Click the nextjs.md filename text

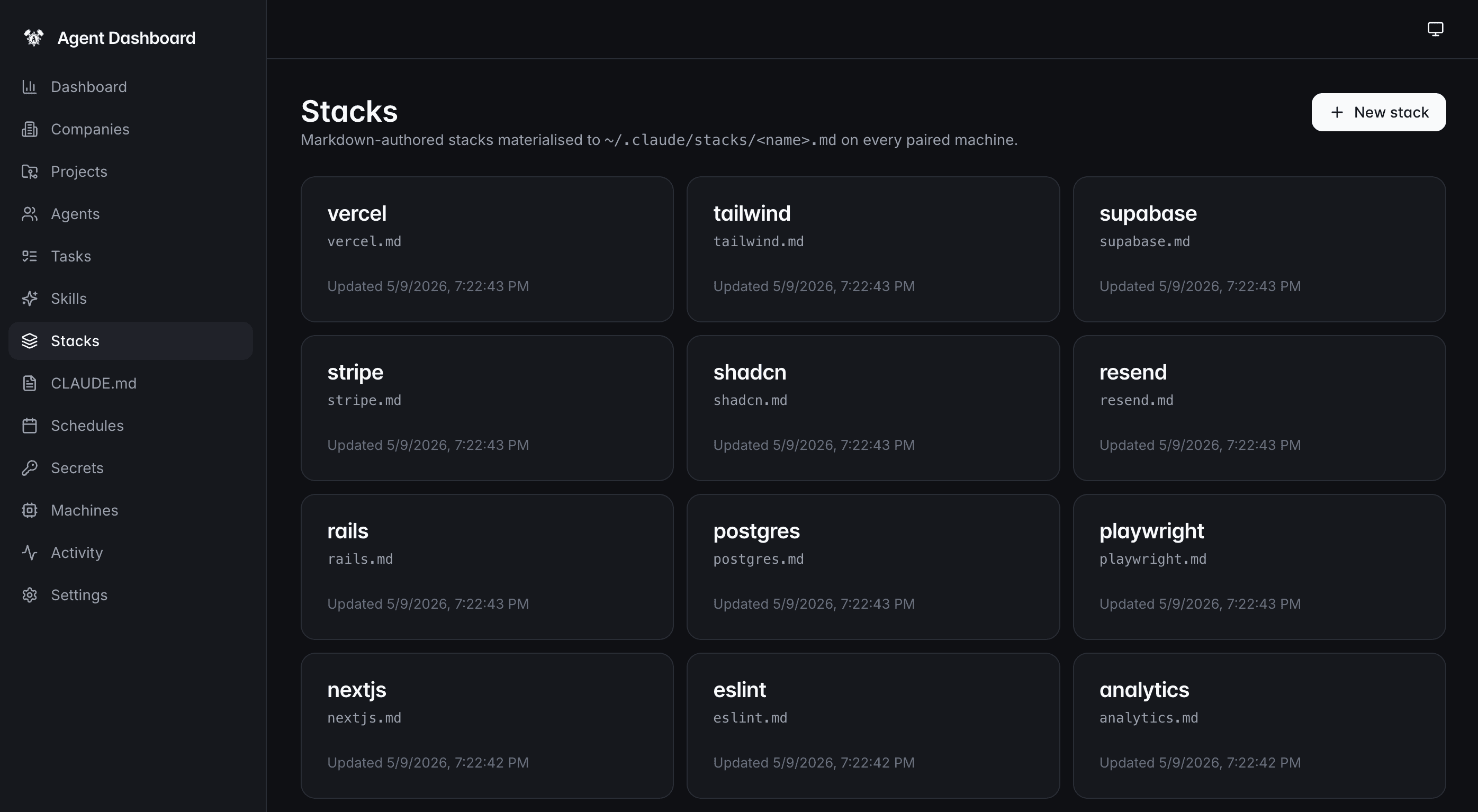(x=364, y=718)
